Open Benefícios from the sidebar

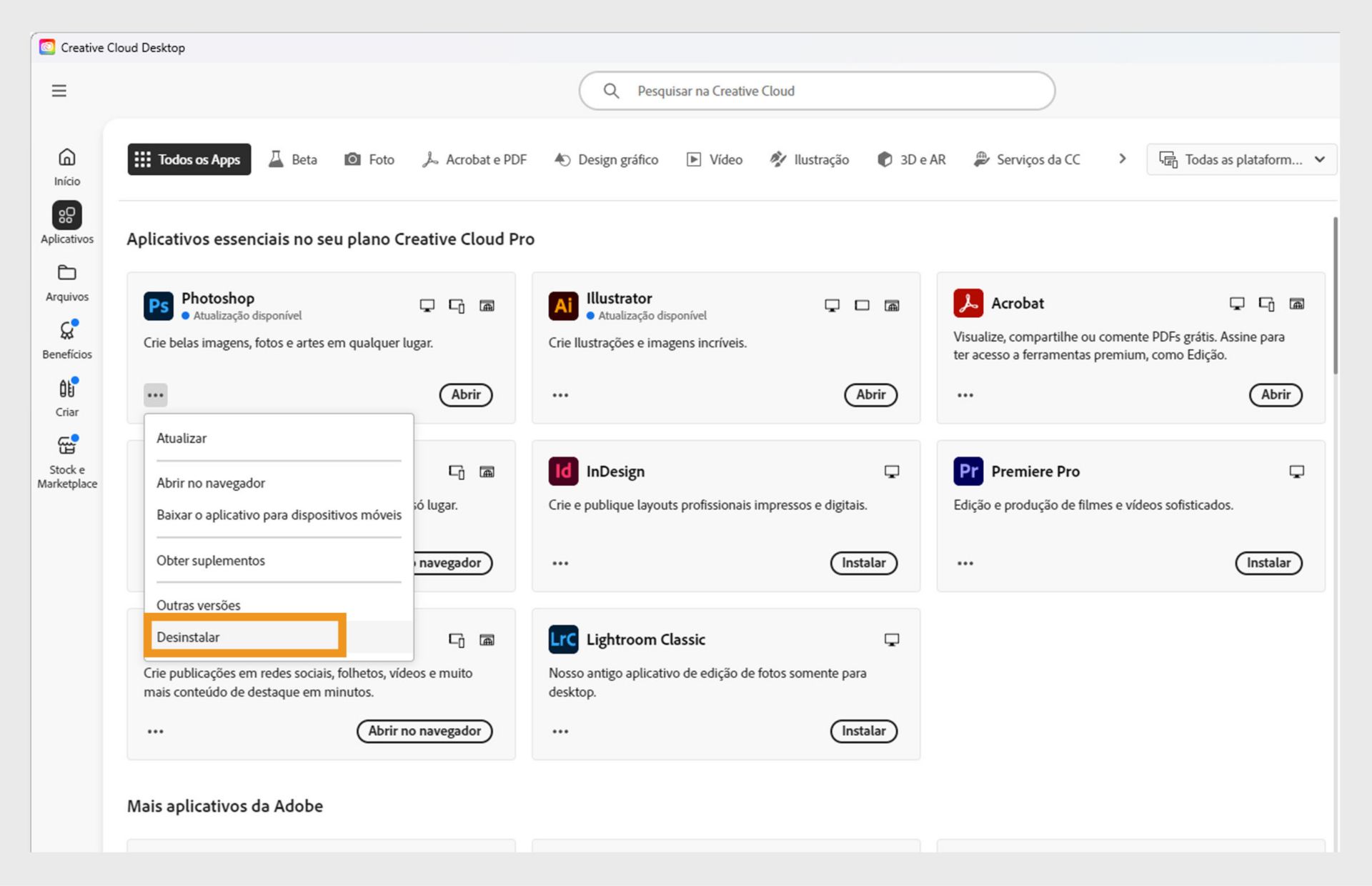click(x=66, y=337)
